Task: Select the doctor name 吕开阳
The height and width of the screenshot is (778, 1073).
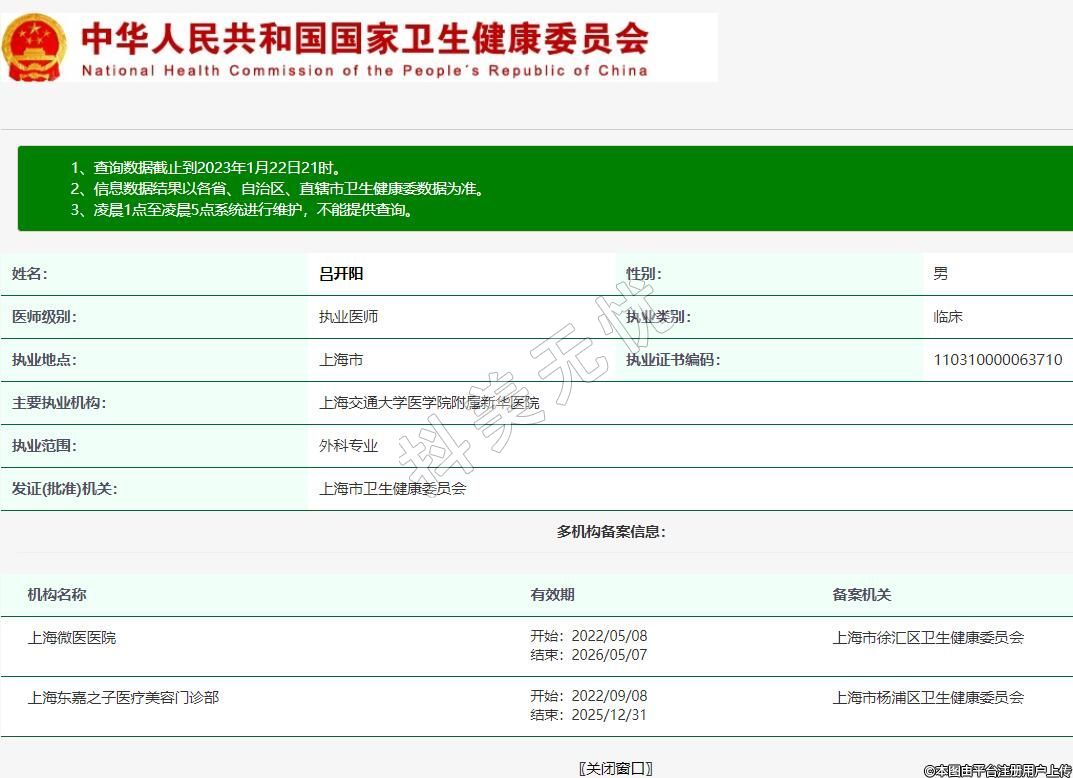Action: click(341, 274)
